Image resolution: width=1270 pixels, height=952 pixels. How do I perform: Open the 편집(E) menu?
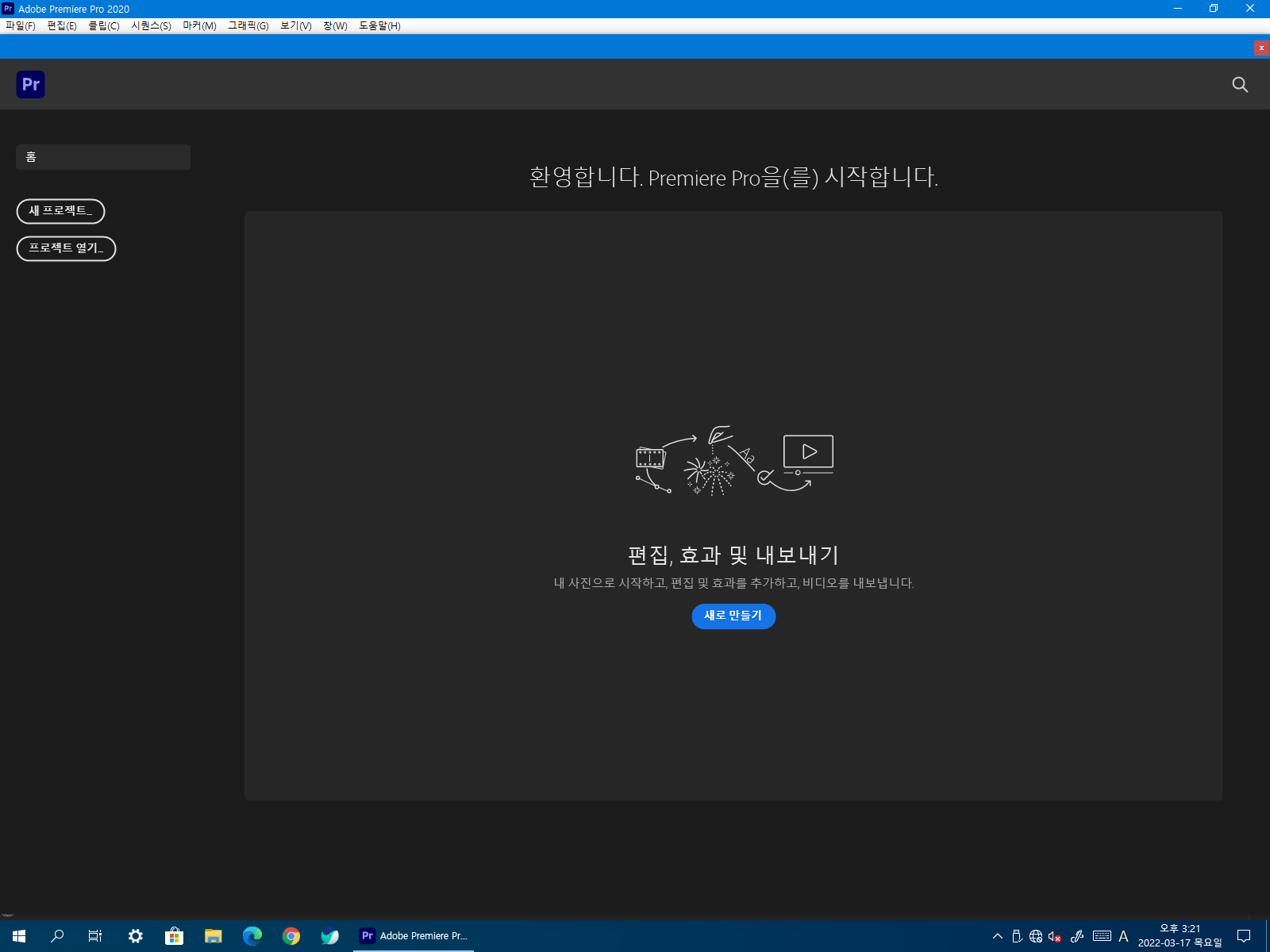click(x=62, y=25)
